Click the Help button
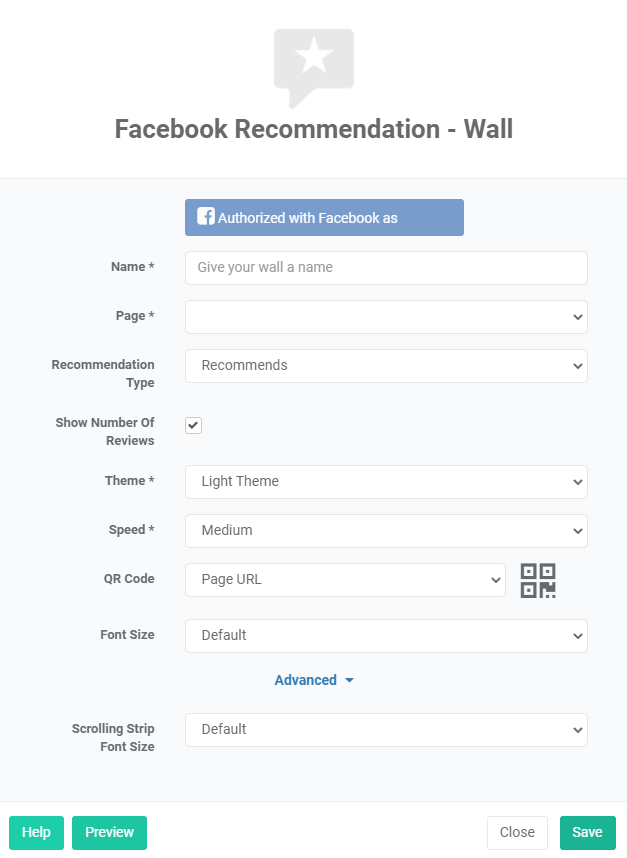This screenshot has width=627, height=858. click(36, 832)
